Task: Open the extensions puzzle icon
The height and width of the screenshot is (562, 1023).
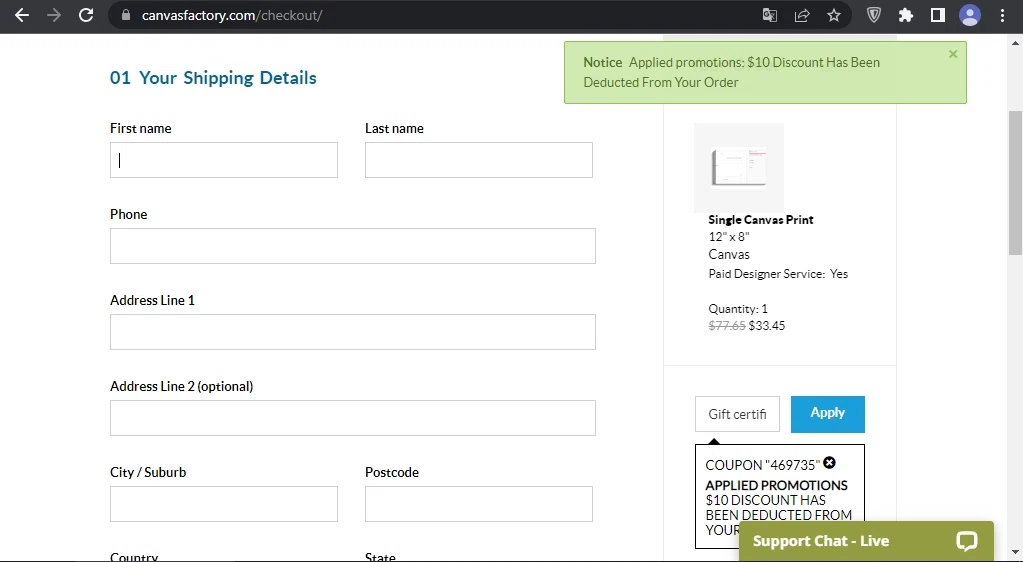Action: pyautogui.click(x=906, y=15)
